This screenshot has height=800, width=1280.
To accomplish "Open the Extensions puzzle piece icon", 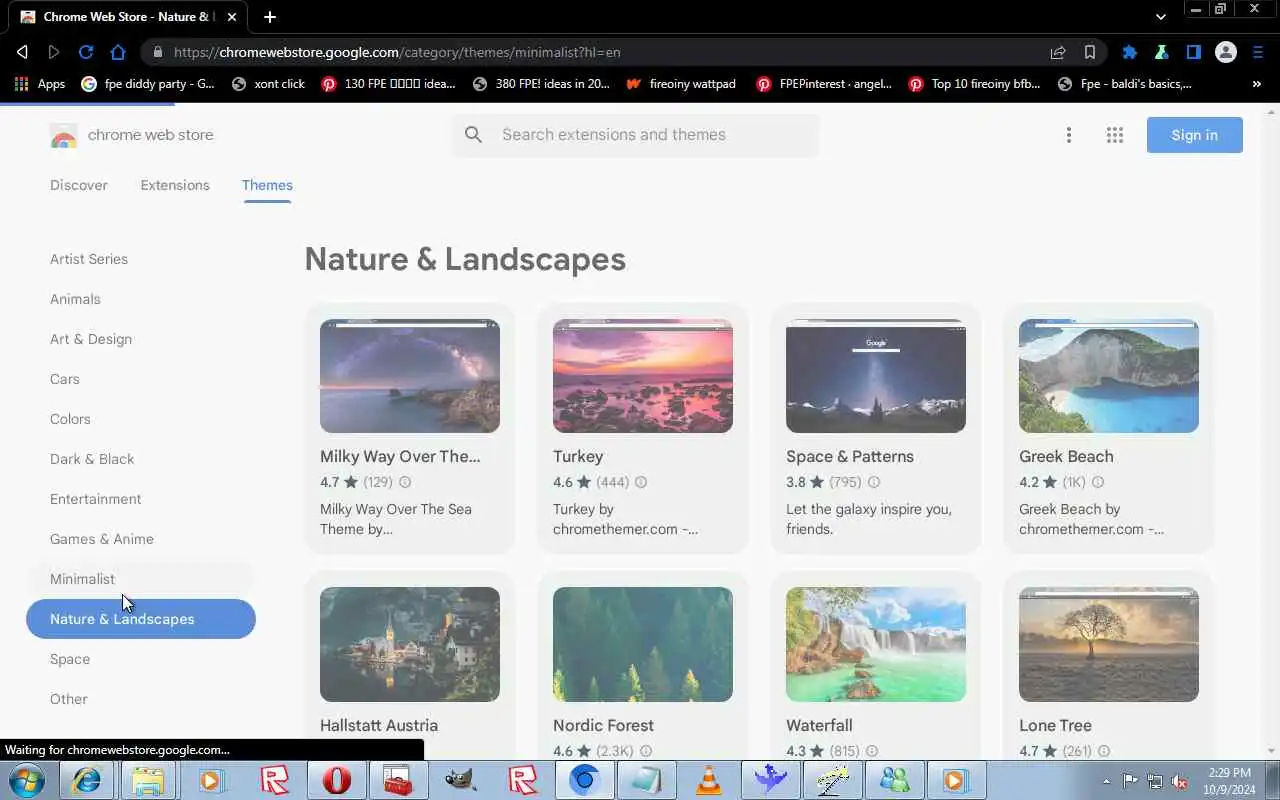I will pos(1129,52).
